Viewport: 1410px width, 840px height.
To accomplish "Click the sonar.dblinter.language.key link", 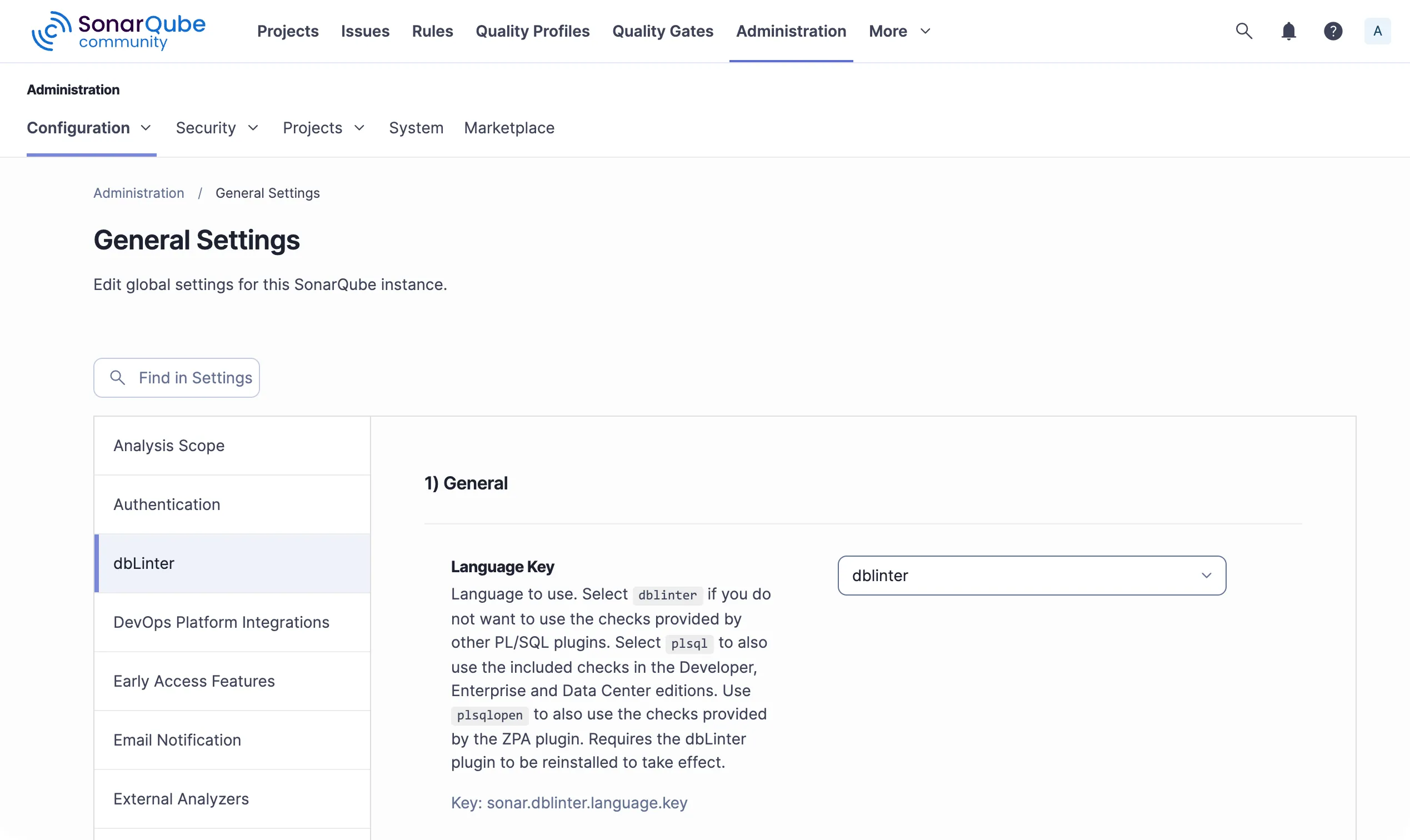I will [587, 803].
